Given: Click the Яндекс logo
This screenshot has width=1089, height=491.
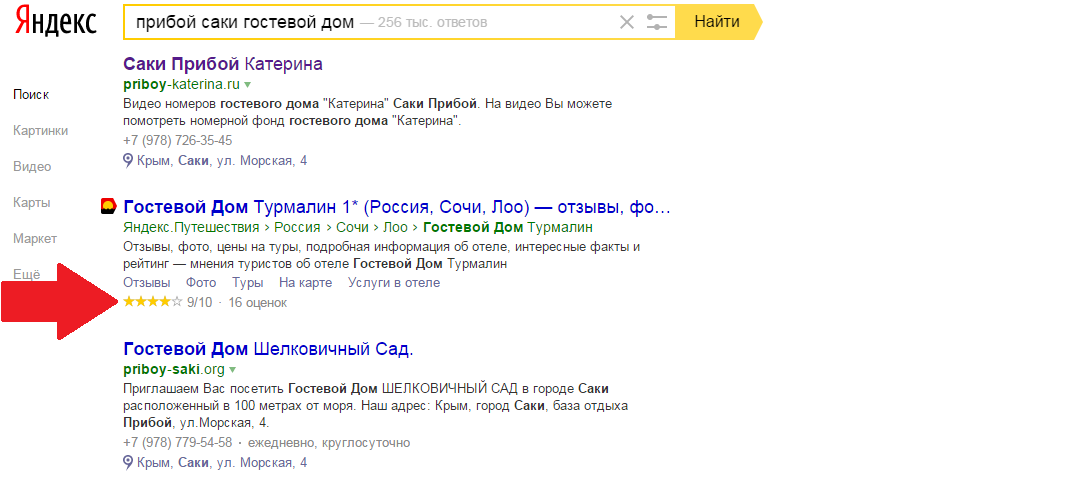Looking at the screenshot, I should click(x=56, y=22).
